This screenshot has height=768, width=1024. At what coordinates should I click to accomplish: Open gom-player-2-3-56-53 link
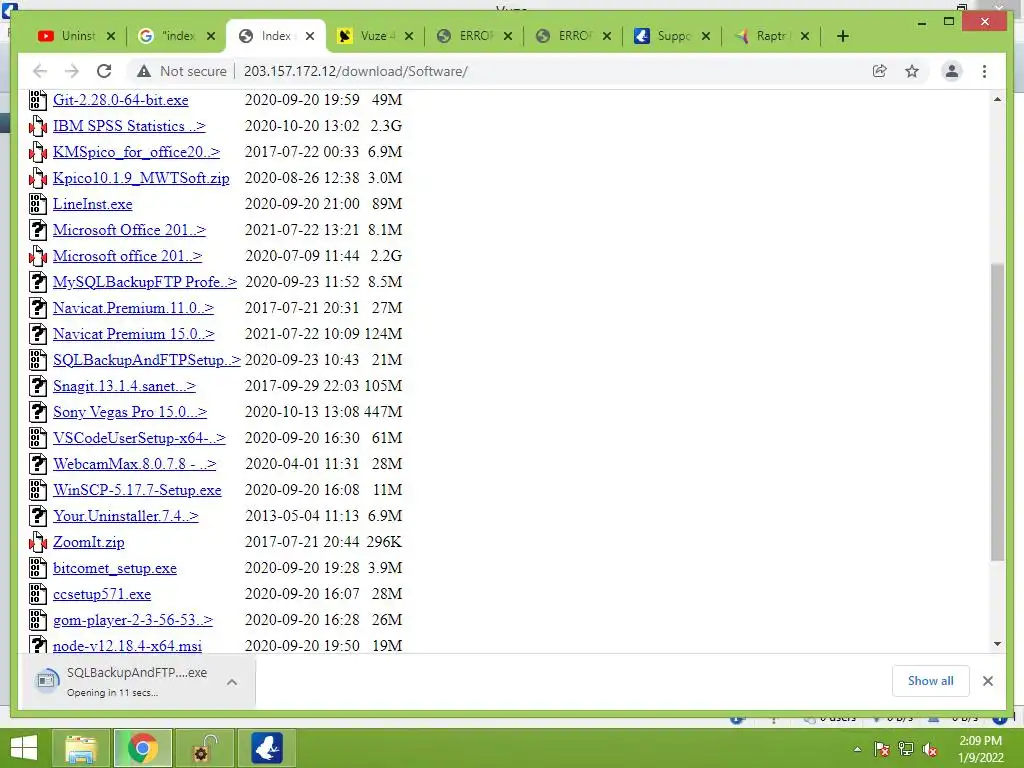(x=133, y=620)
